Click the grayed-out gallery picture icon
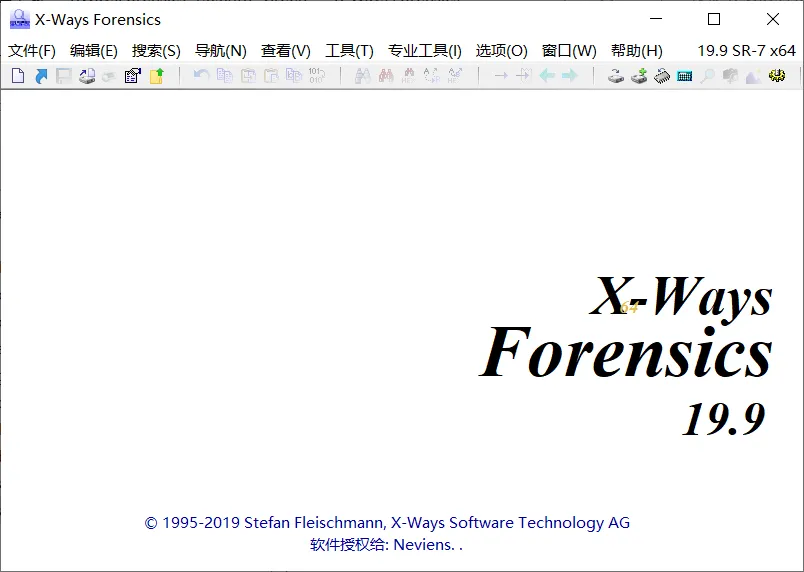804x572 pixels. click(753, 76)
